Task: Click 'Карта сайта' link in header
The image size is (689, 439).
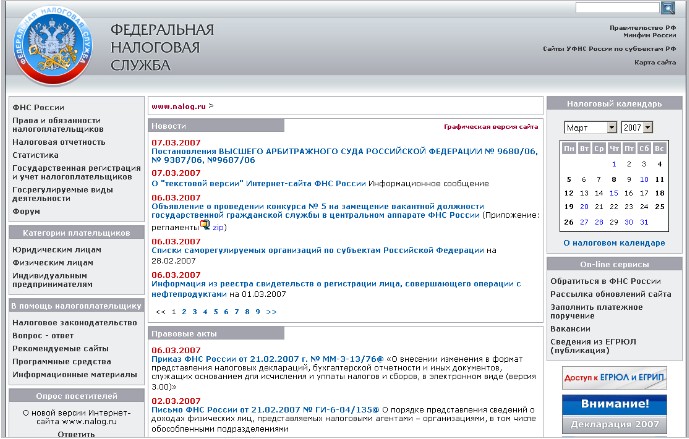Action: pos(655,63)
